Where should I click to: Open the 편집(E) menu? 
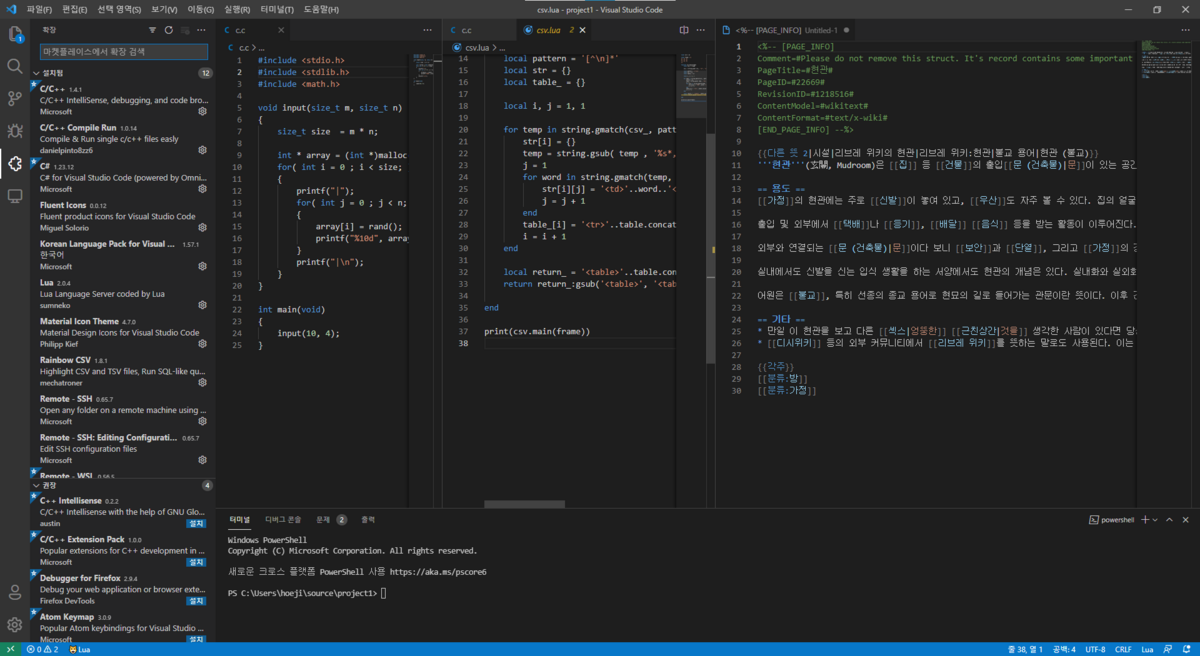(x=74, y=9)
